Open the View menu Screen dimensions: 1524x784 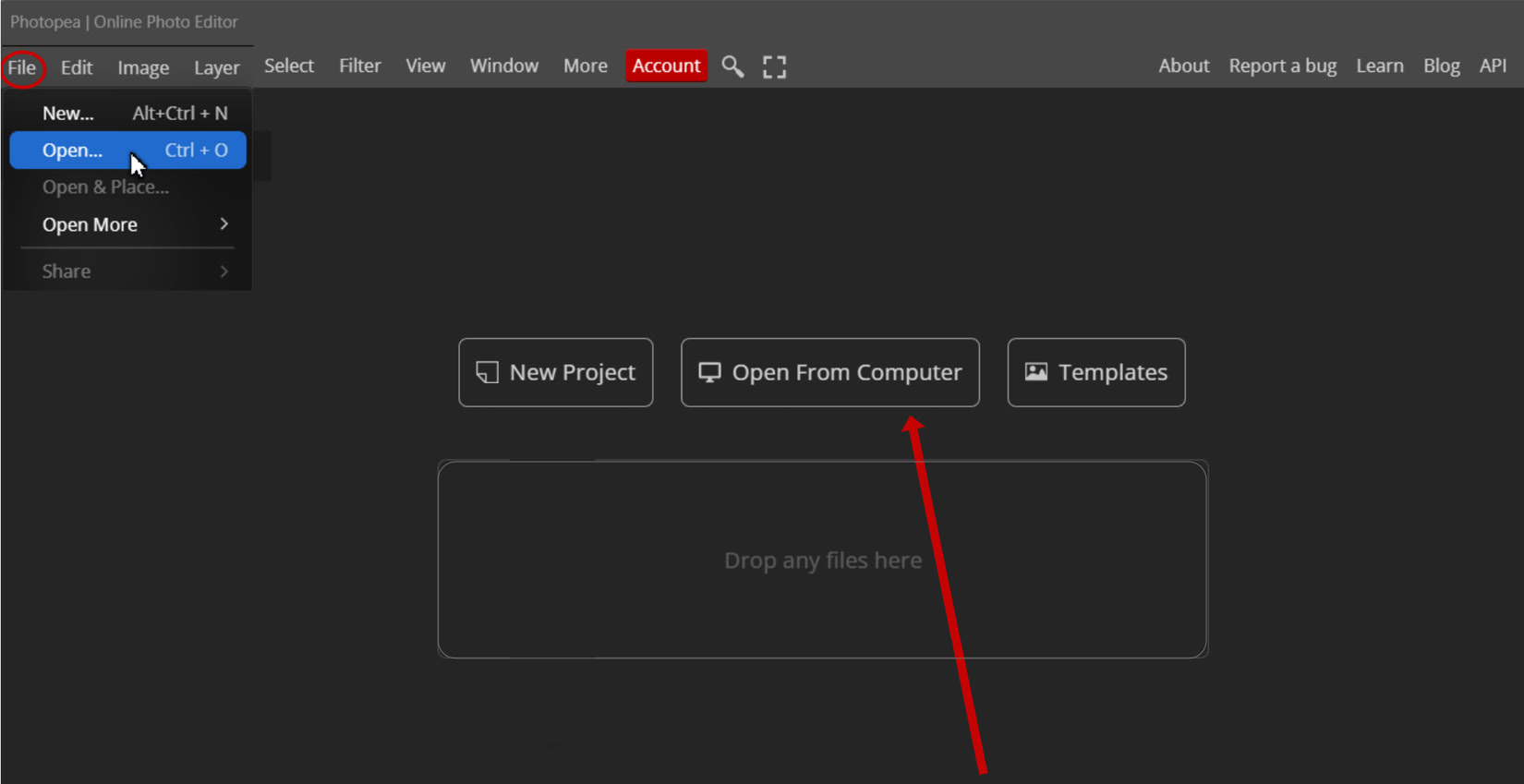coord(426,66)
